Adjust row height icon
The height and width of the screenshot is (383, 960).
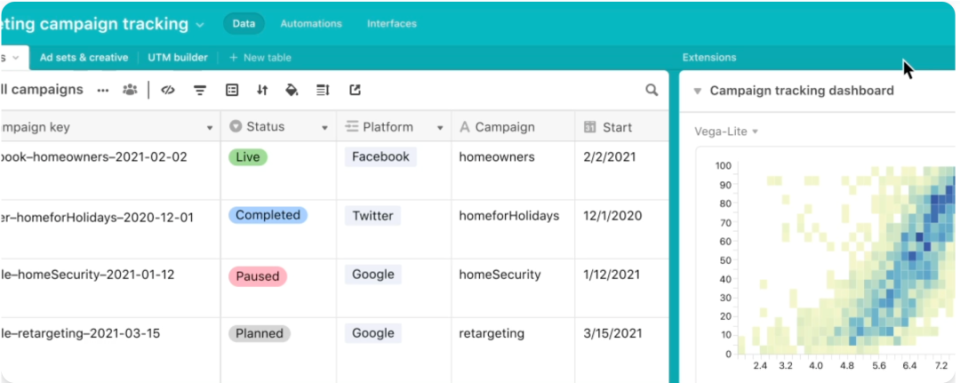coord(323,90)
